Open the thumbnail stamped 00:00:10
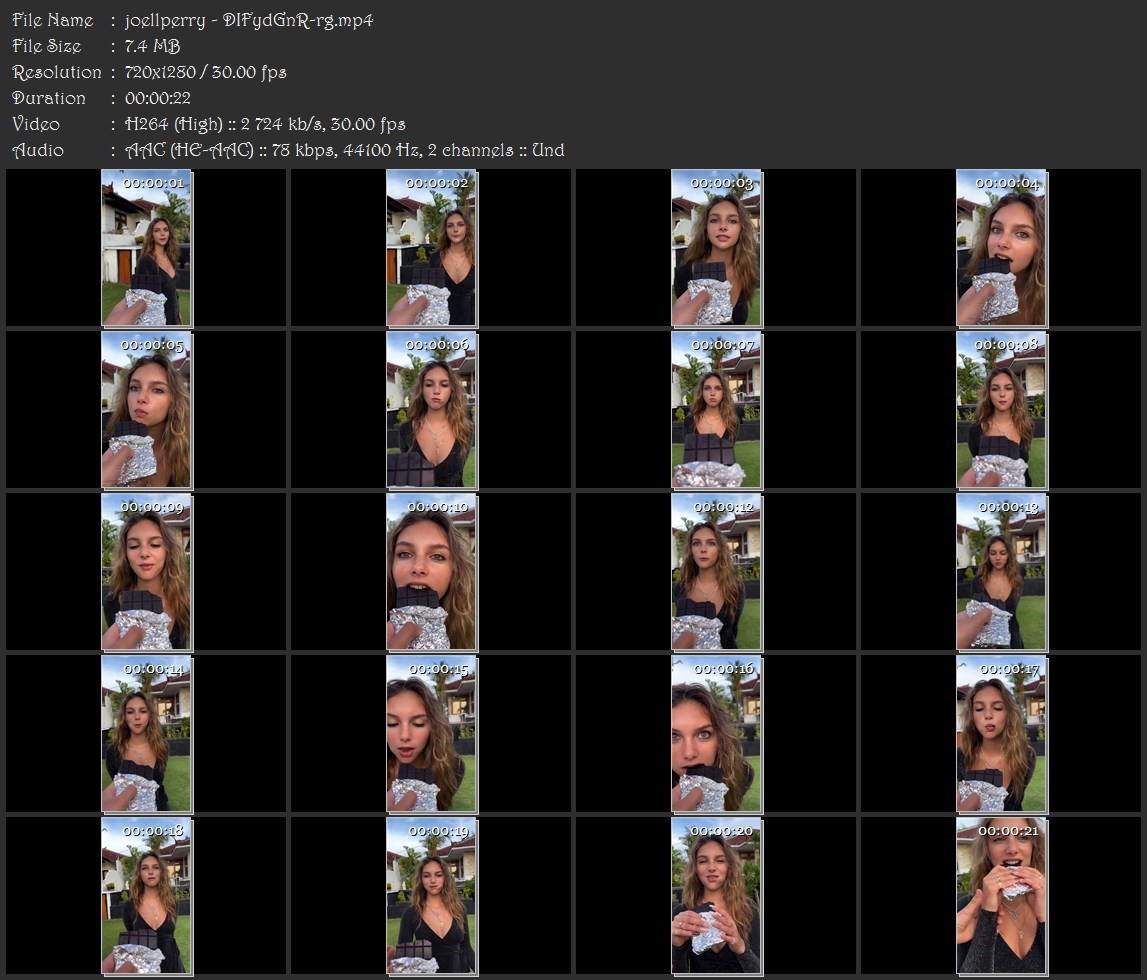 pyautogui.click(x=432, y=573)
